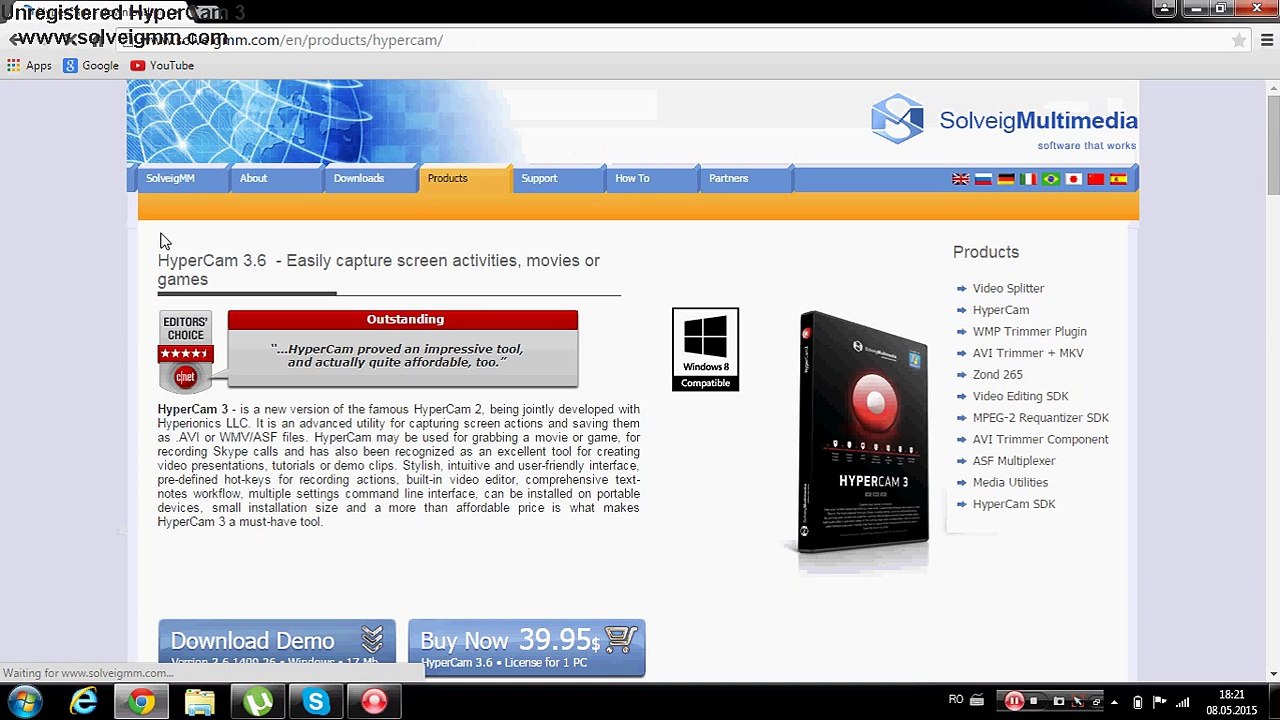Open WMP Trimmer Plugin link
Image resolution: width=1280 pixels, height=720 pixels.
1030,331
